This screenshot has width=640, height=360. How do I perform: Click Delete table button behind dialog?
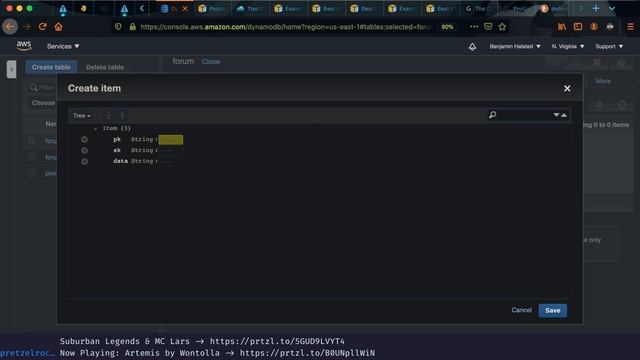coord(105,67)
